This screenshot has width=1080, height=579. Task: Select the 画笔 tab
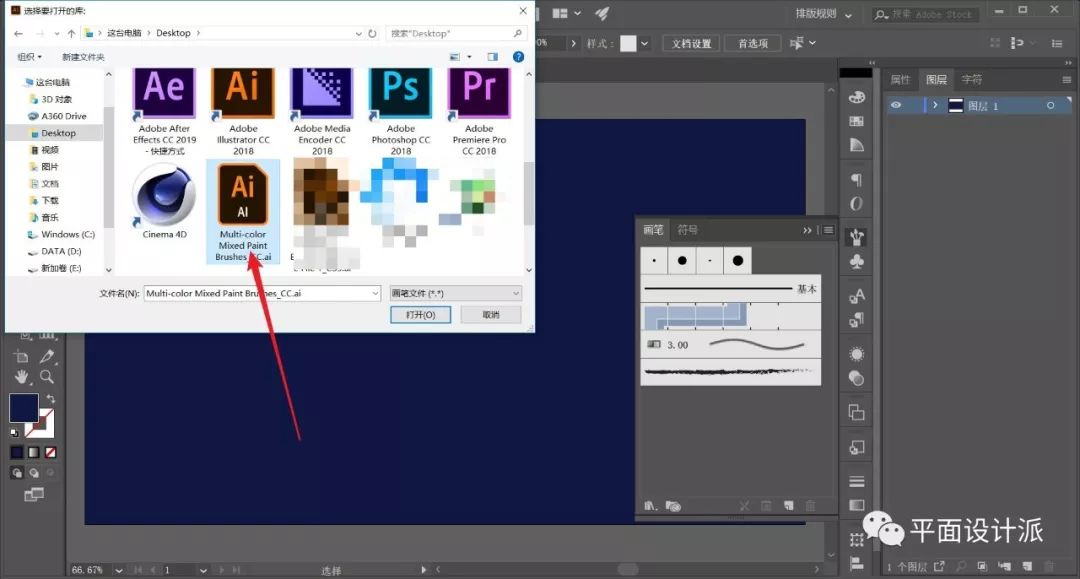pos(653,230)
